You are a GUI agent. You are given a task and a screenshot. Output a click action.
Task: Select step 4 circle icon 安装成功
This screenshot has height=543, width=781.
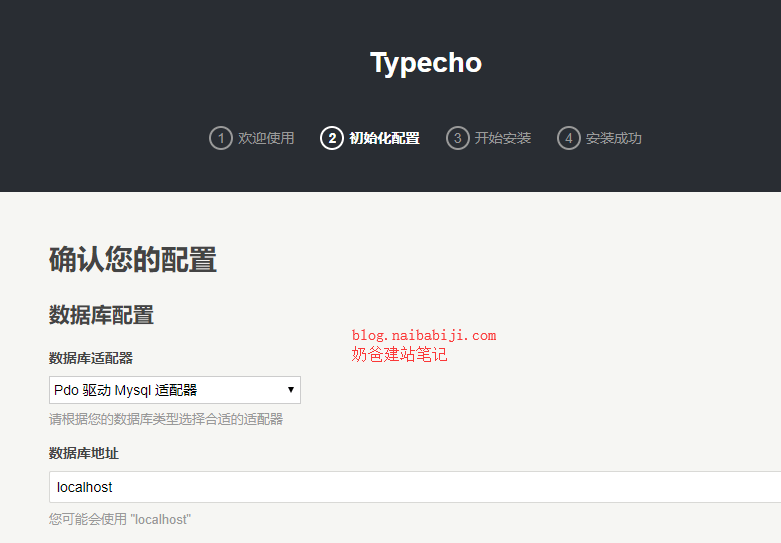pos(569,138)
